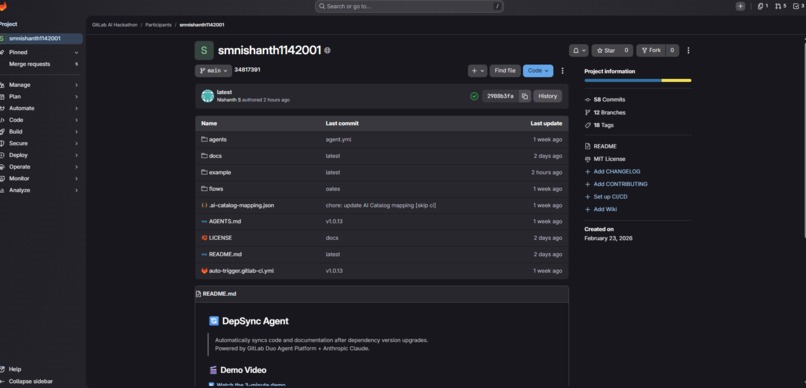The height and width of the screenshot is (388, 806).
Task: Open the Operate sidebar menu
Action: pos(41,167)
